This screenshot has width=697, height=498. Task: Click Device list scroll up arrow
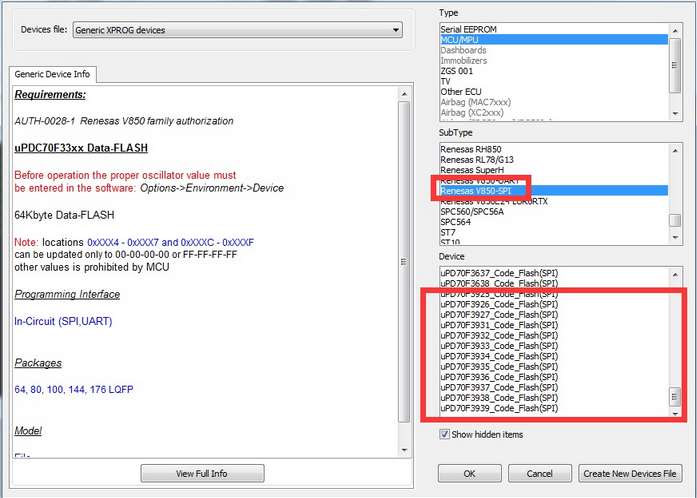coord(675,274)
